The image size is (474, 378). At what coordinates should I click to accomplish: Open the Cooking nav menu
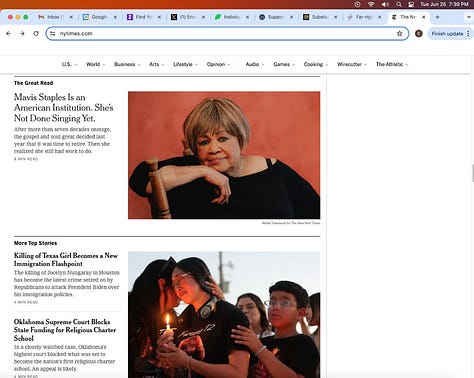tap(316, 64)
